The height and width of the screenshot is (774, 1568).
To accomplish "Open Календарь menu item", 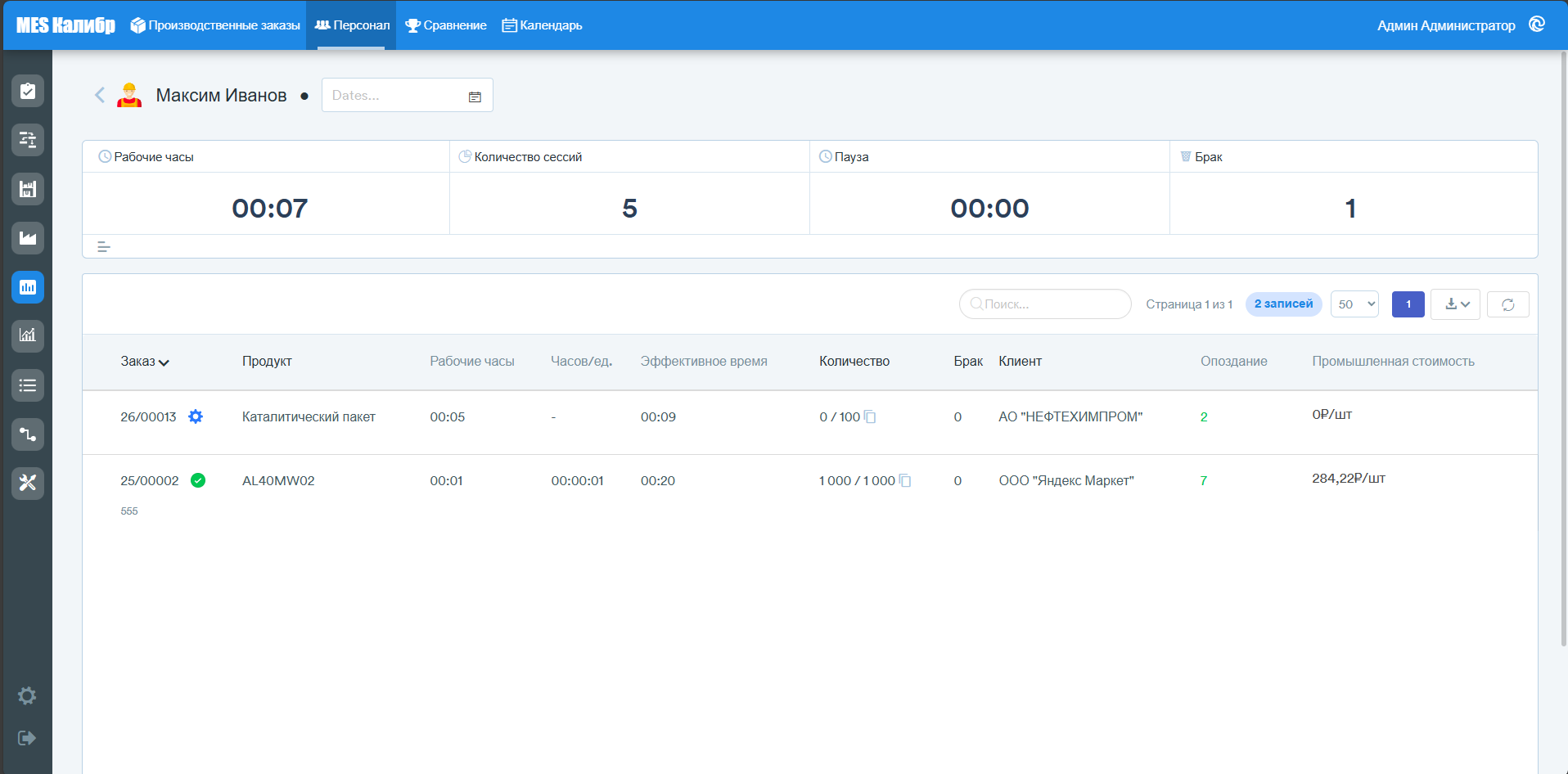I will tap(542, 25).
